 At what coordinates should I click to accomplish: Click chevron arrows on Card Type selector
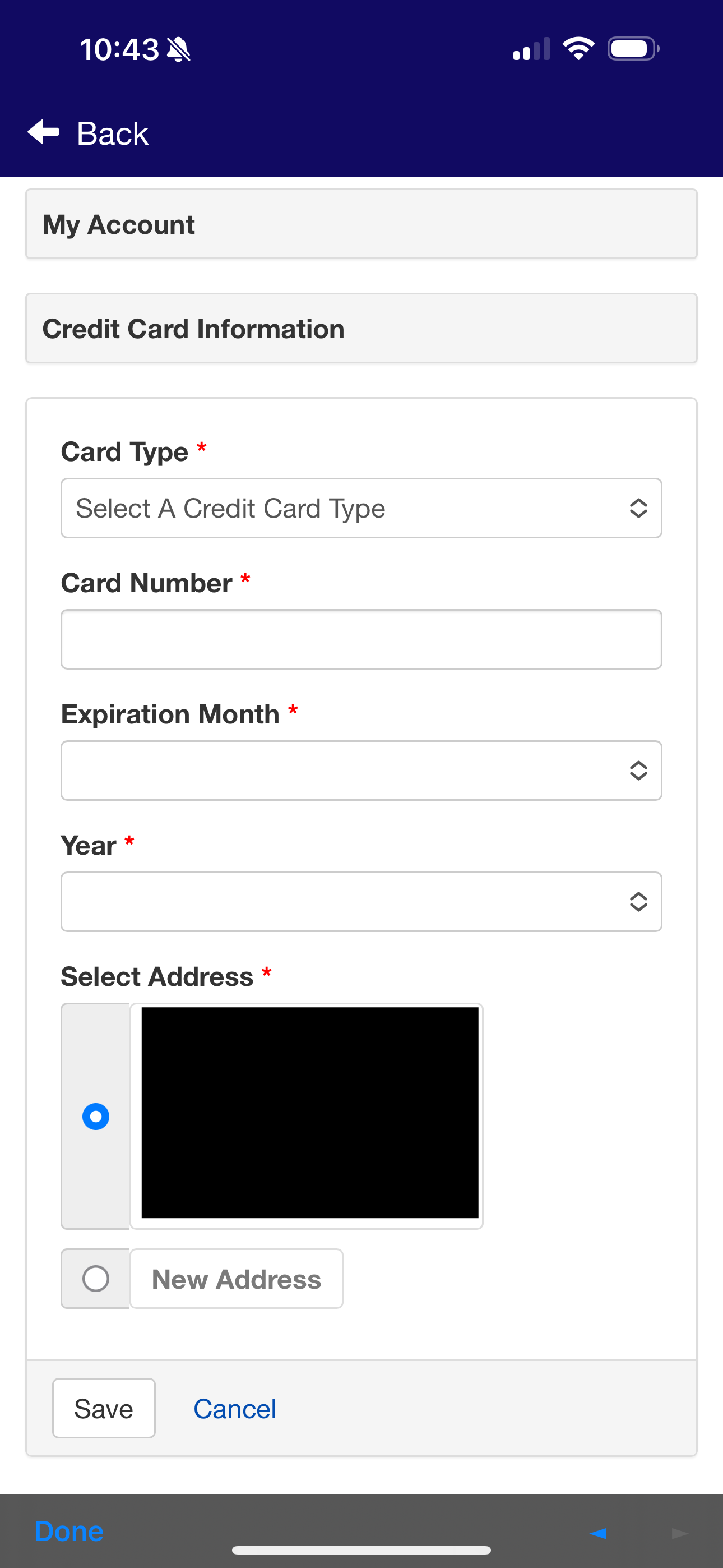pyautogui.click(x=638, y=508)
